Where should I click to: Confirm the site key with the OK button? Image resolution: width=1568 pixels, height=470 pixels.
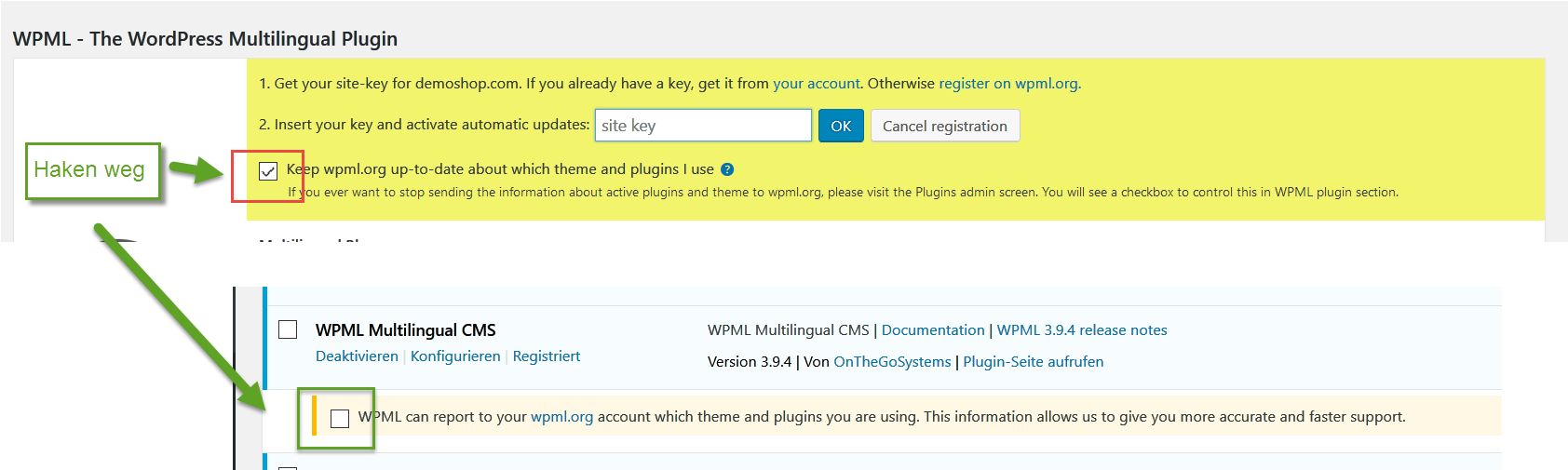click(x=841, y=126)
